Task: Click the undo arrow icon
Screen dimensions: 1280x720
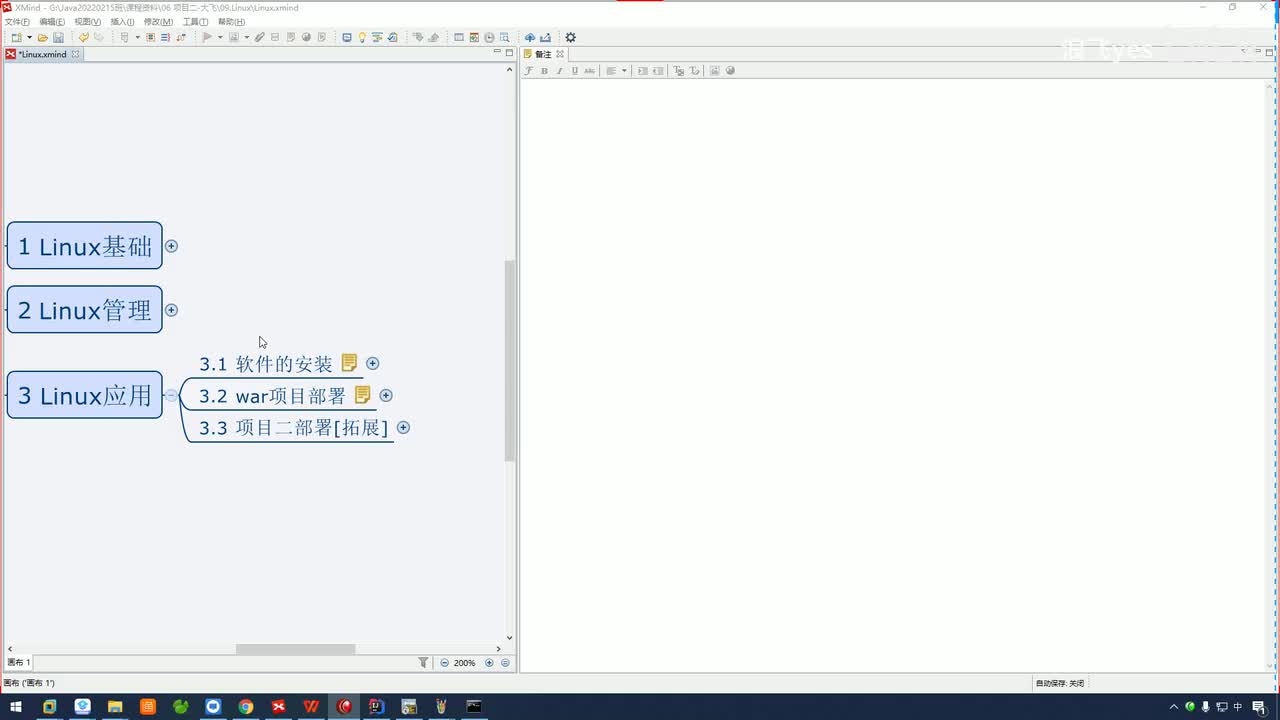Action: point(83,38)
